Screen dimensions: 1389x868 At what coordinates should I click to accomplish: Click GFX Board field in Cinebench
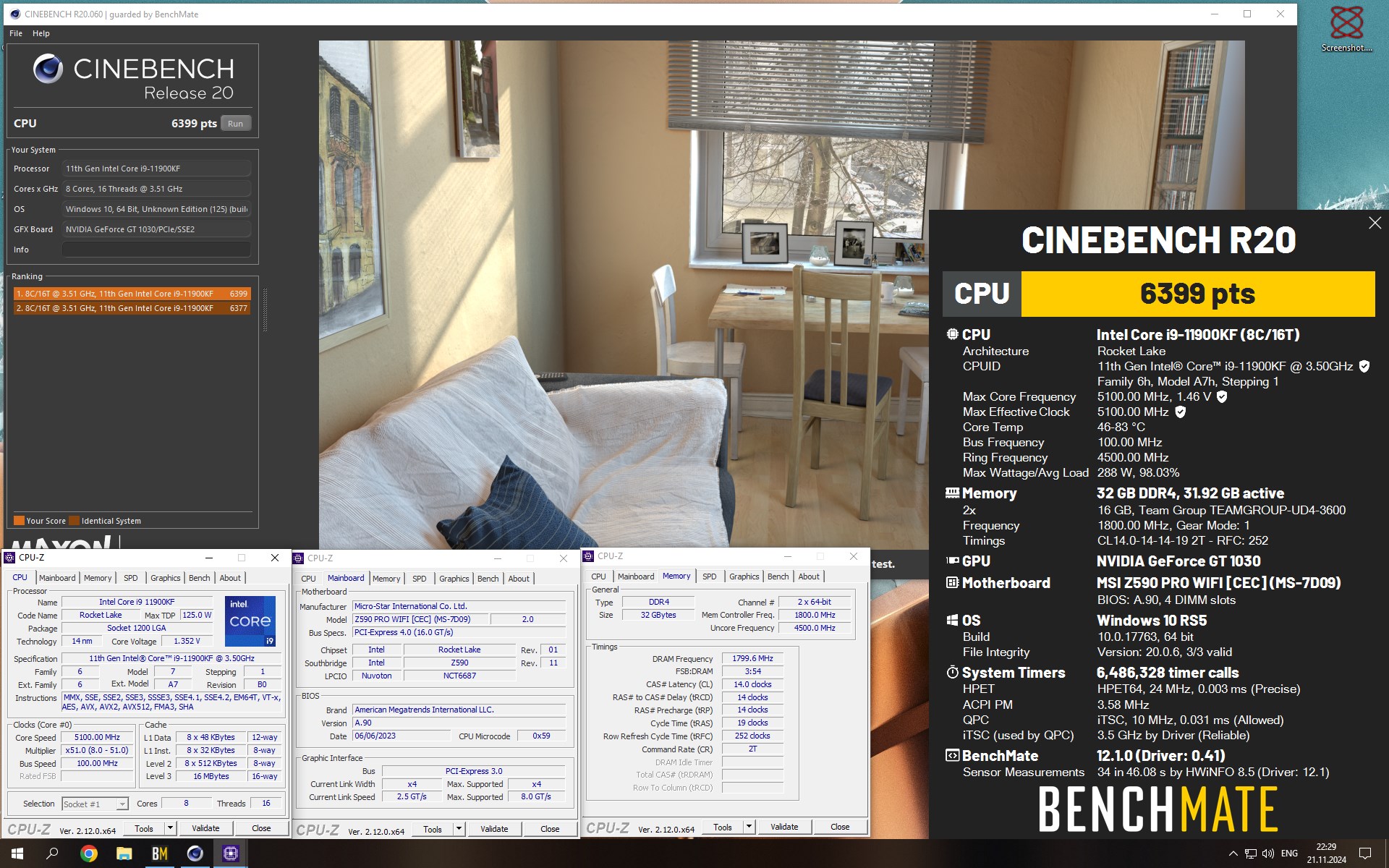[156, 229]
